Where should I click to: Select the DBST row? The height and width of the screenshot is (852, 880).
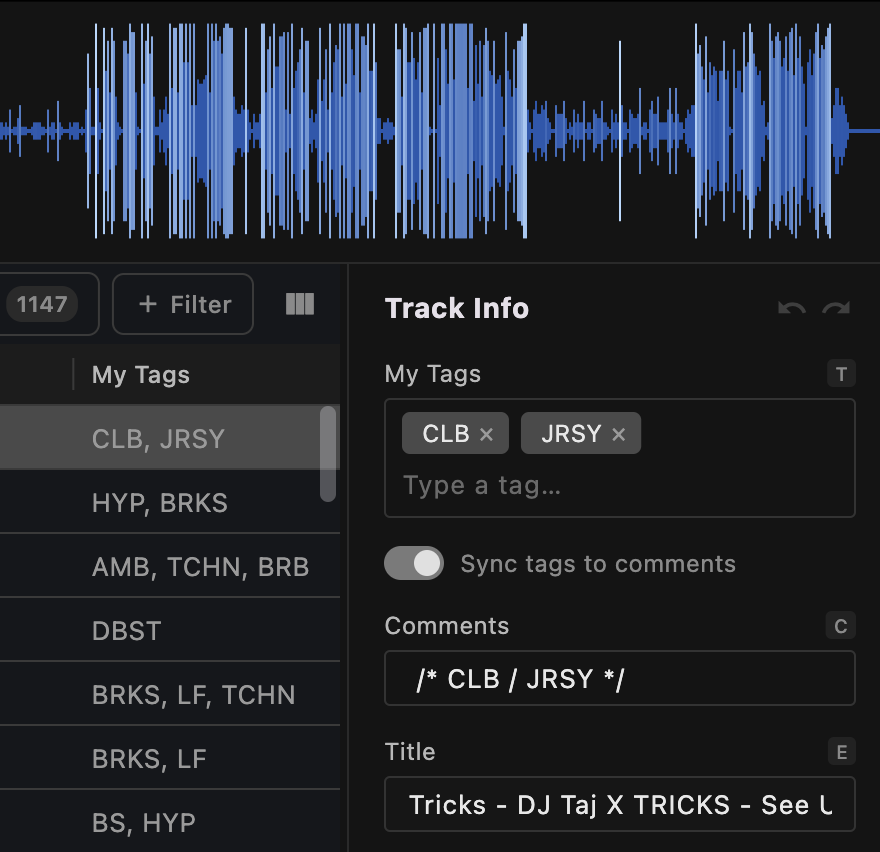pyautogui.click(x=169, y=630)
